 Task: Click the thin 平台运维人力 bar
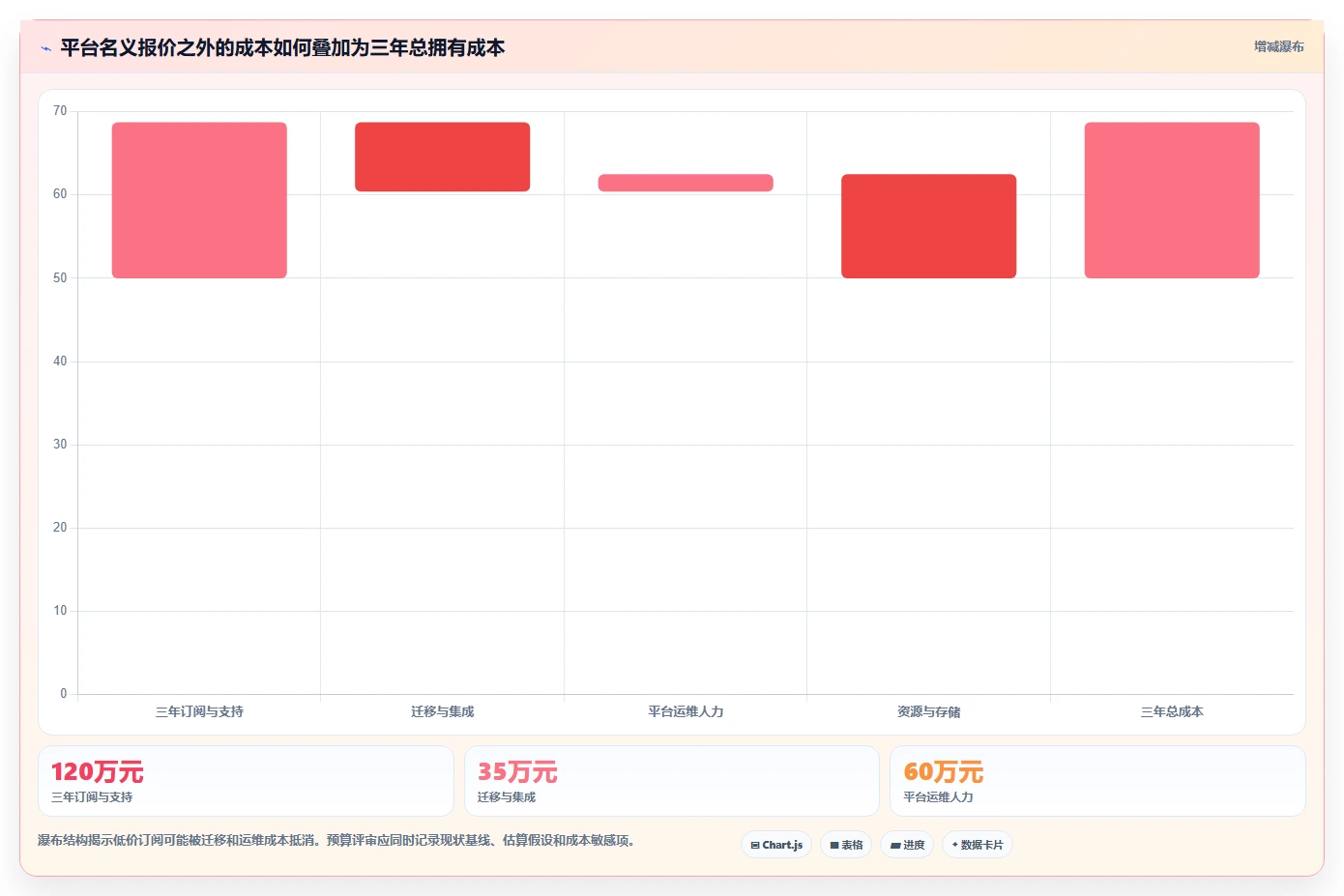[686, 183]
